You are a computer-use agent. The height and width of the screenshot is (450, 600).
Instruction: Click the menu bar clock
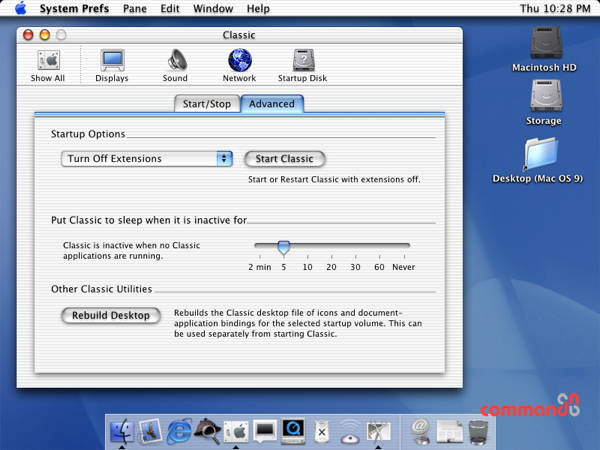click(x=555, y=8)
